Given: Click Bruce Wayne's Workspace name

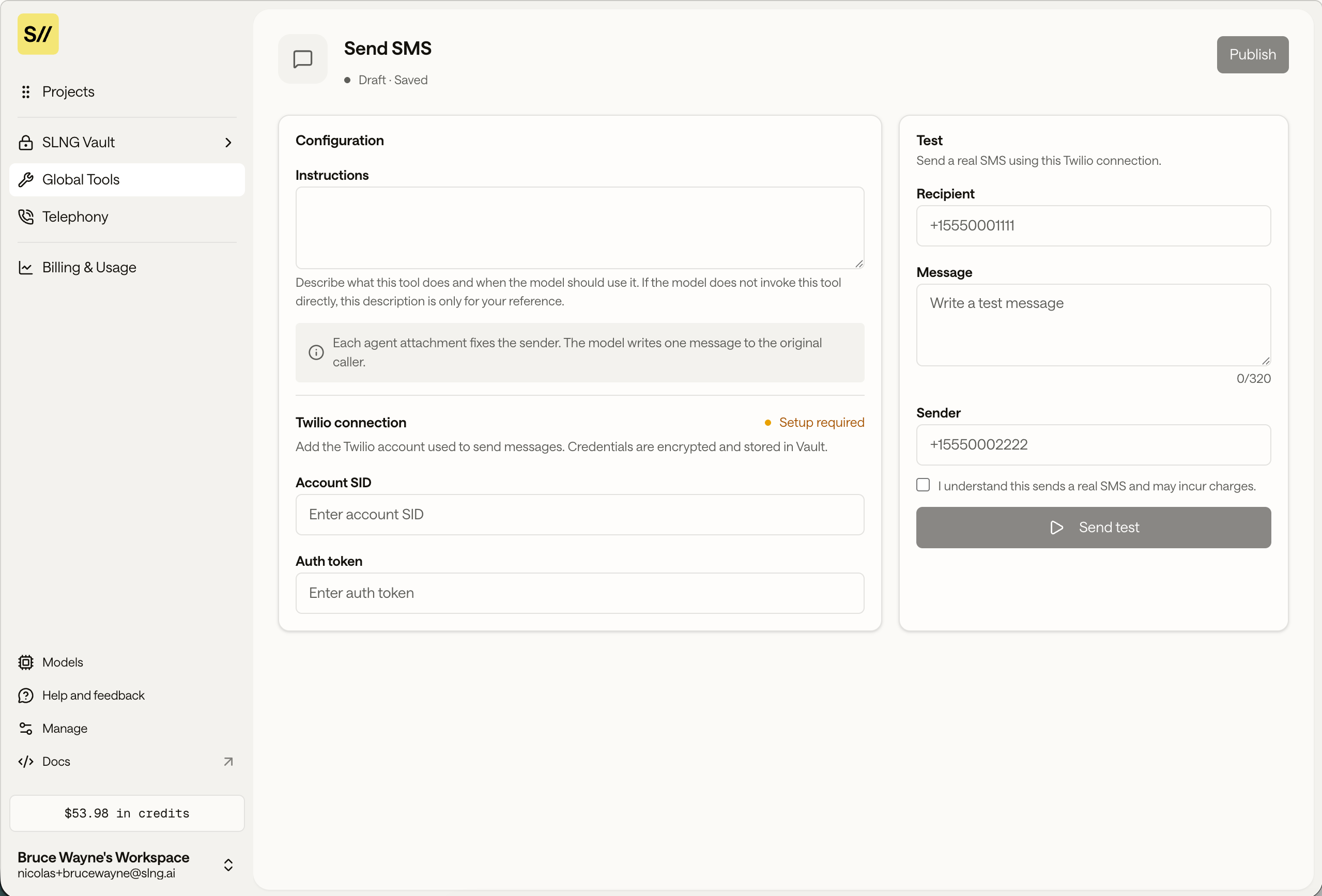Looking at the screenshot, I should click(x=103, y=857).
